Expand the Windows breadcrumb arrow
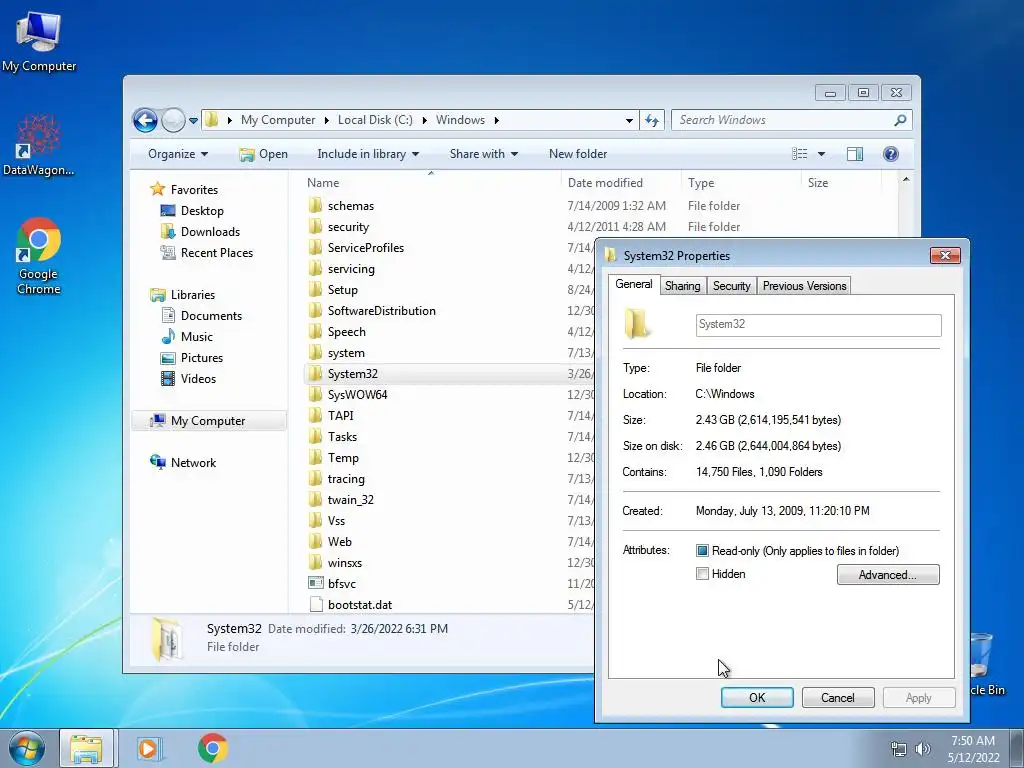This screenshot has height=768, width=1024. [496, 120]
